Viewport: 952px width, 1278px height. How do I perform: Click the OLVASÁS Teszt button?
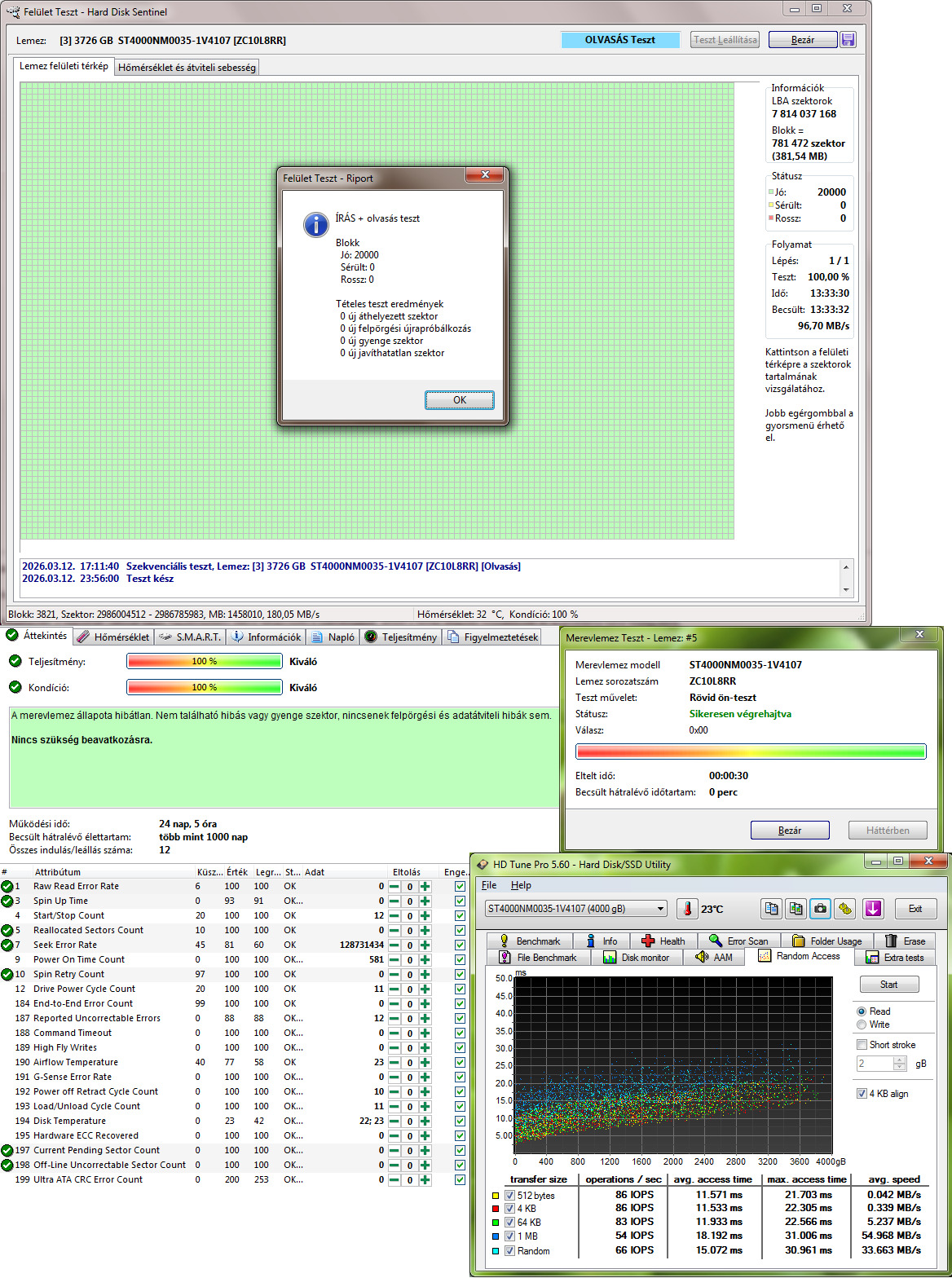pyautogui.click(x=620, y=40)
